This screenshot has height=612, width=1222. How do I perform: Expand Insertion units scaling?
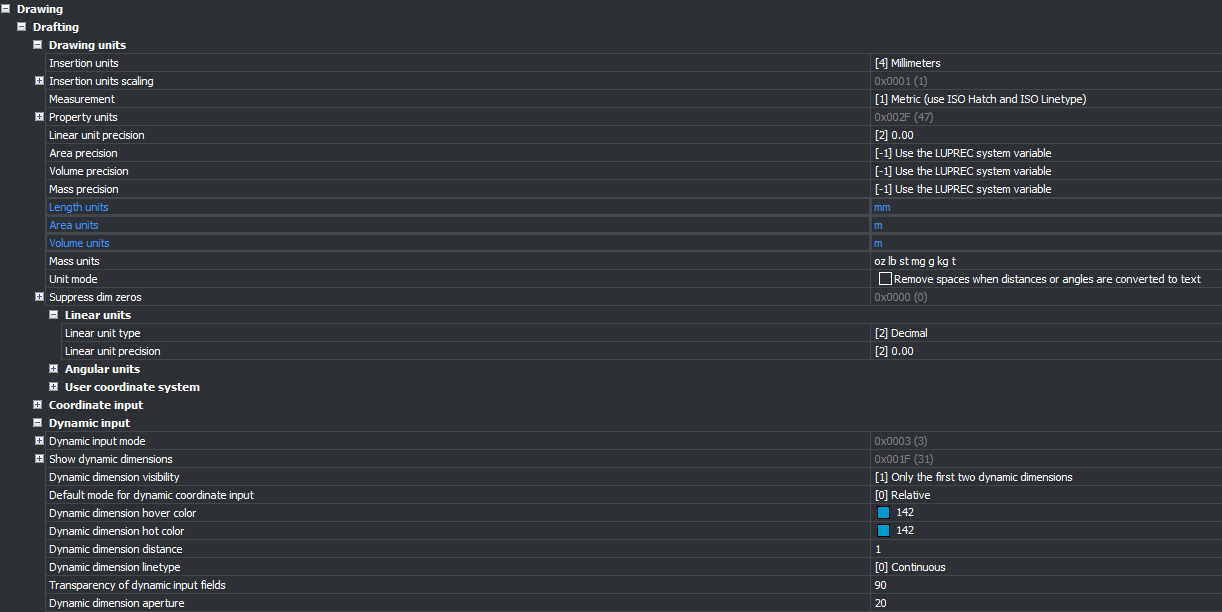coord(39,81)
